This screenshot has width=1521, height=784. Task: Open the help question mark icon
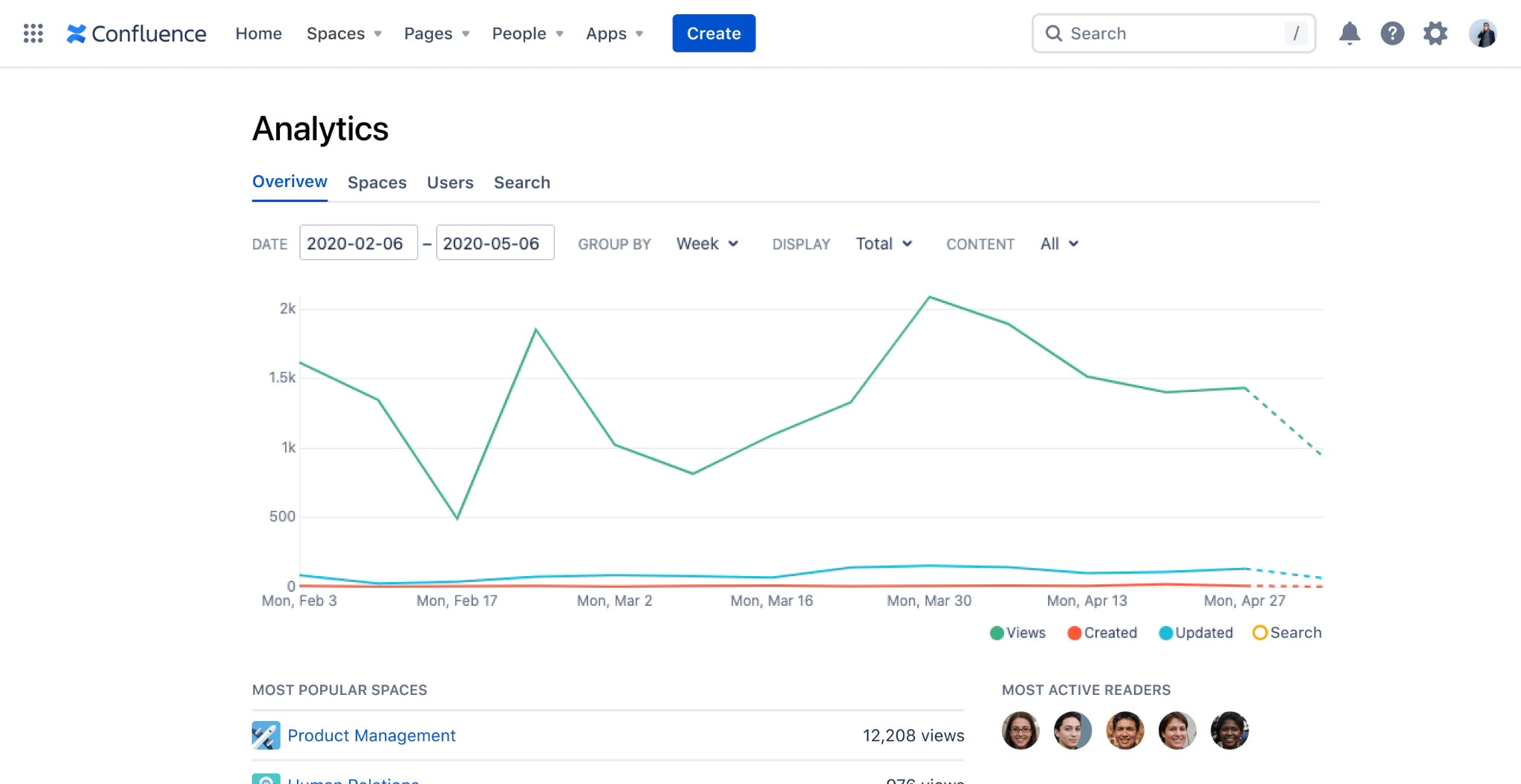click(x=1393, y=33)
